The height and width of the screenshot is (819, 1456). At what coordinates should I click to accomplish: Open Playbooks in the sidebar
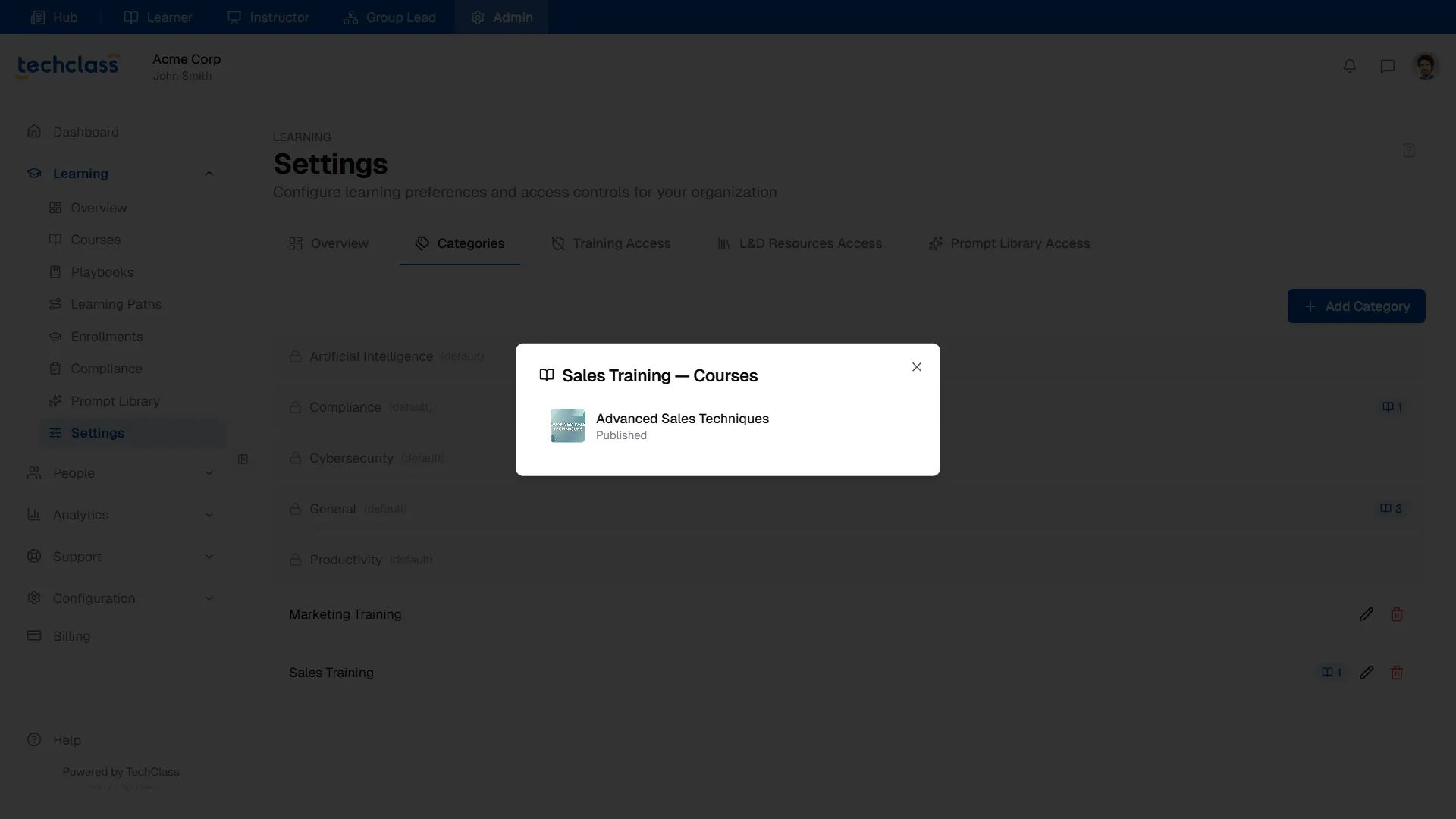pyautogui.click(x=102, y=272)
